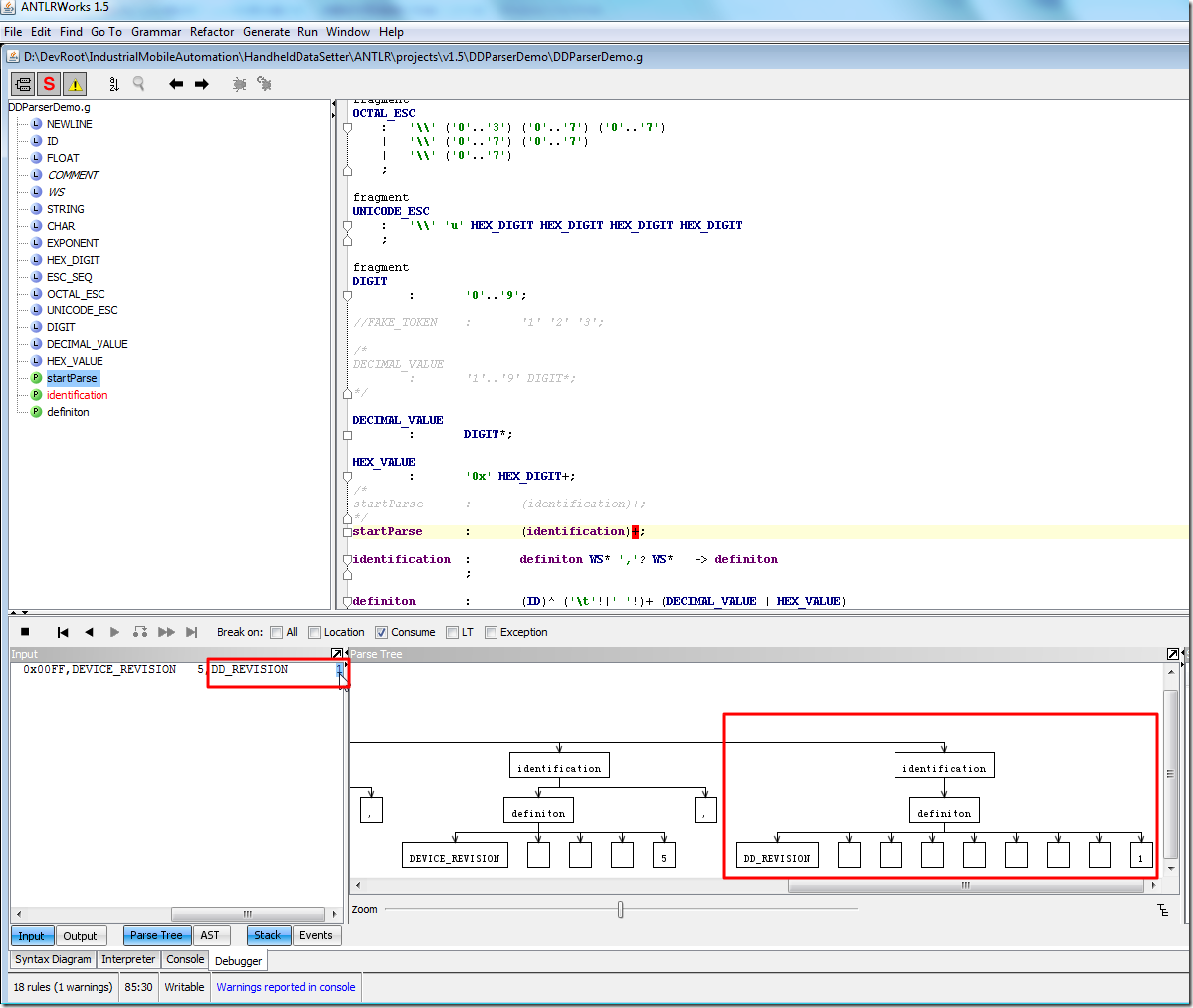
Task: Detach the Parse Tree panel with arrow icon
Action: pos(1172,654)
